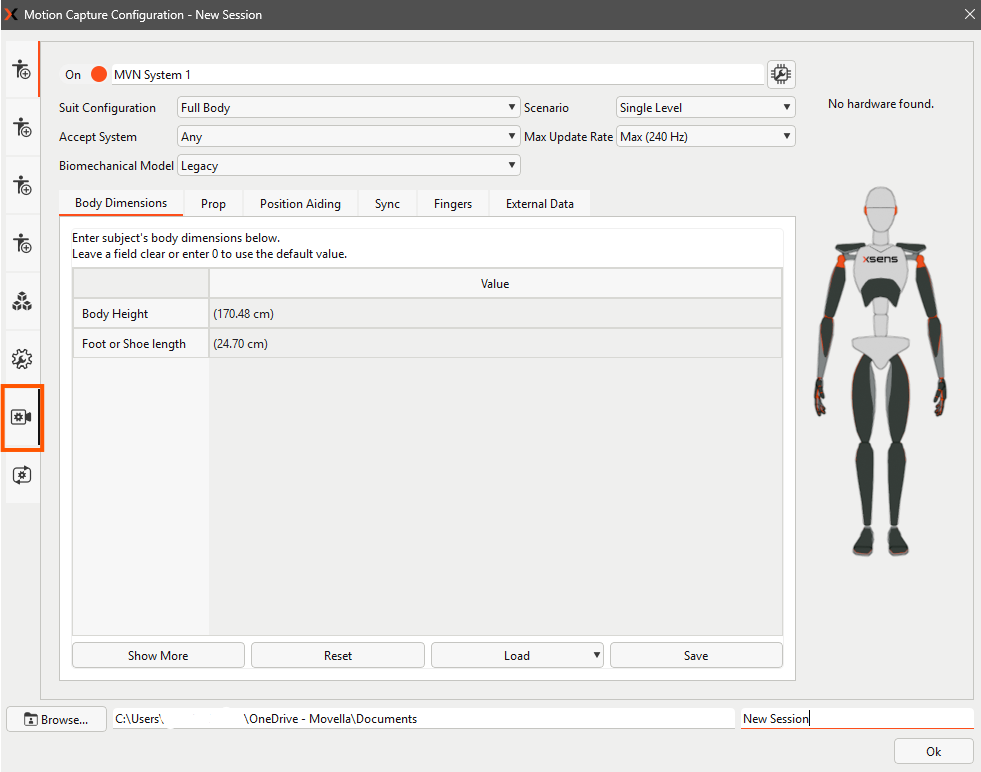Switch to the External Data tab
This screenshot has height=772, width=981.
click(540, 204)
